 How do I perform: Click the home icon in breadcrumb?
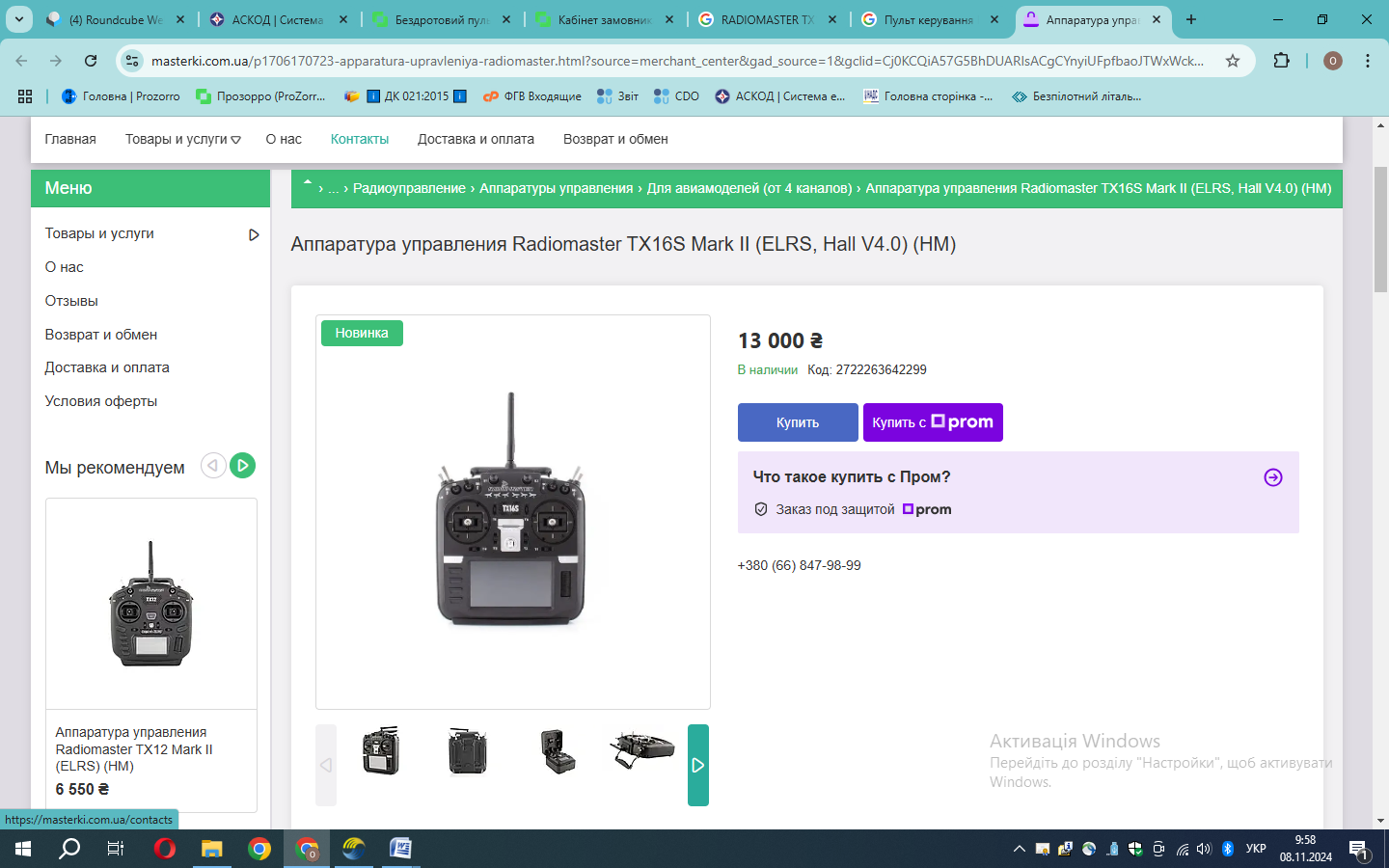coord(308,184)
